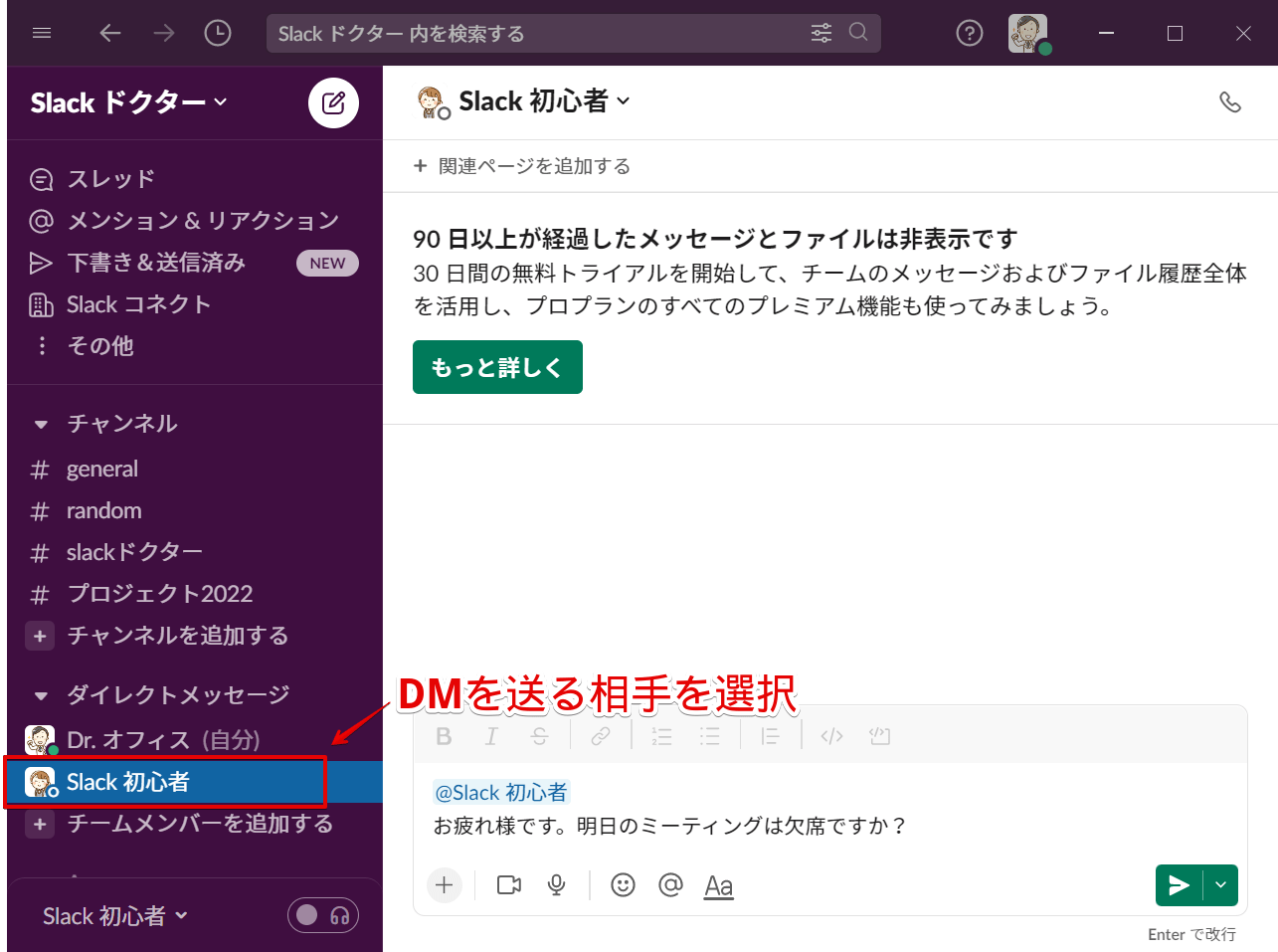Insert bulleted list in composer
This screenshot has height=952, width=1278.
(x=710, y=736)
